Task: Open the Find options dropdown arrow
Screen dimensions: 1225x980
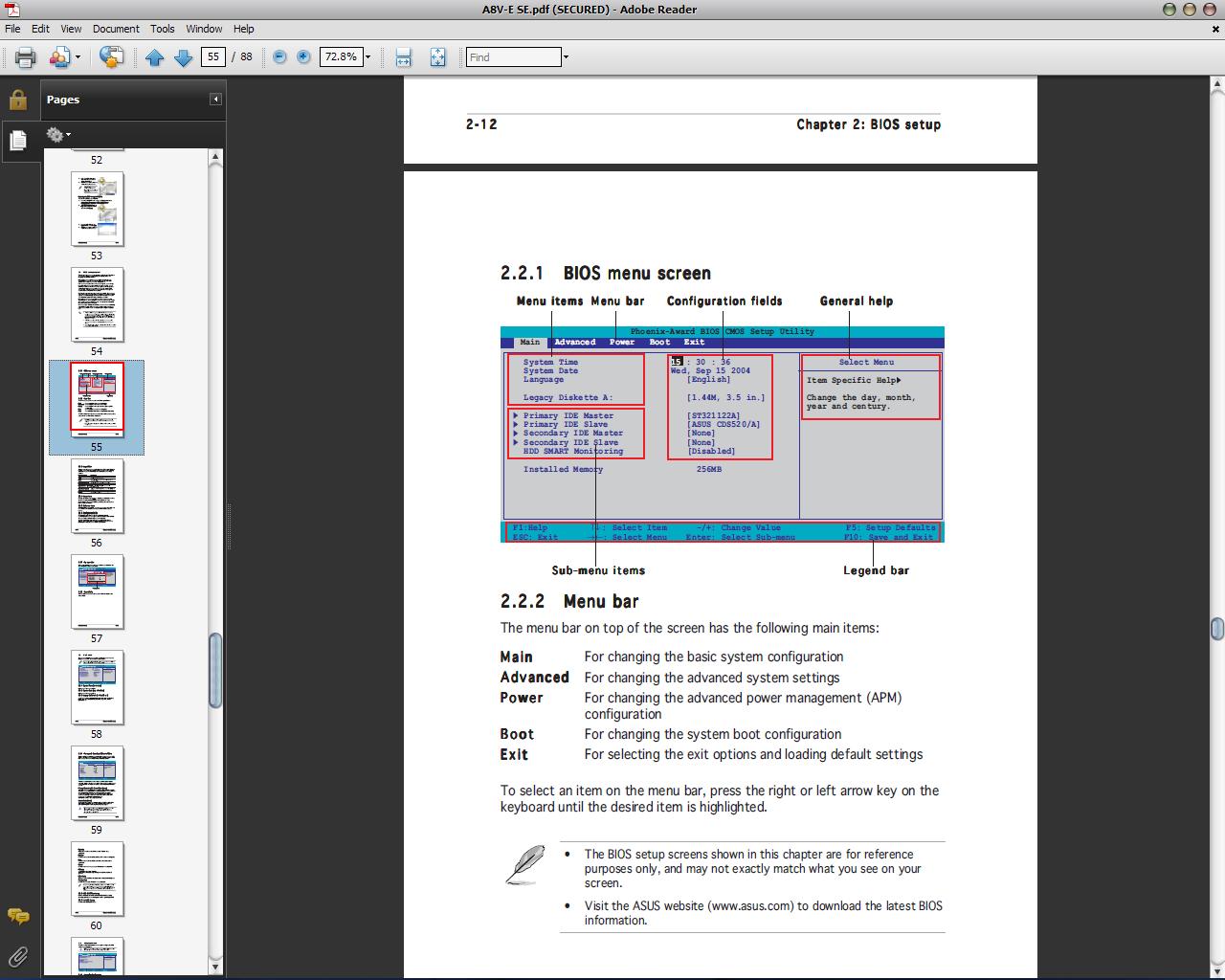Action: (566, 57)
